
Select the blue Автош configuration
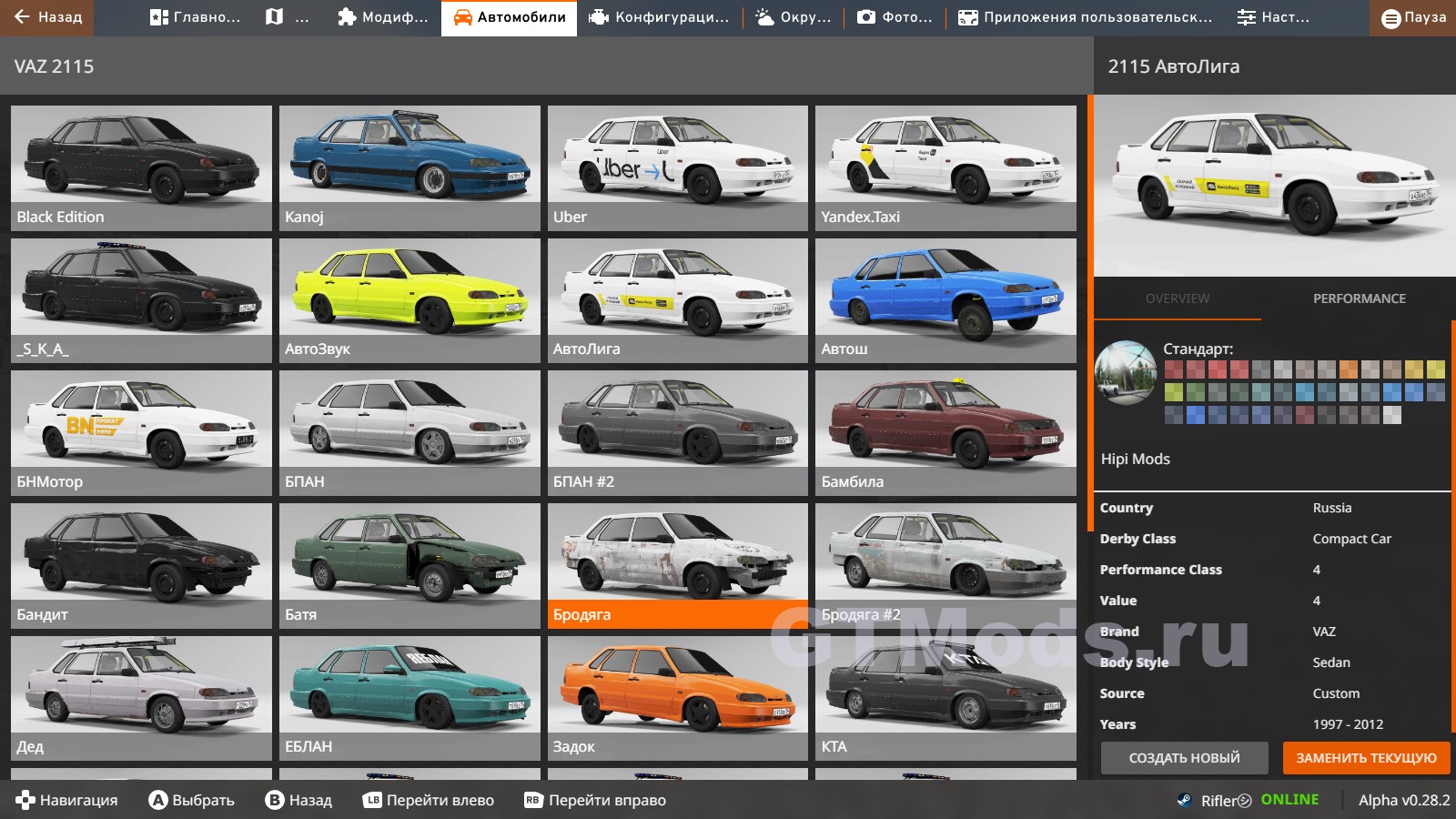coord(945,300)
